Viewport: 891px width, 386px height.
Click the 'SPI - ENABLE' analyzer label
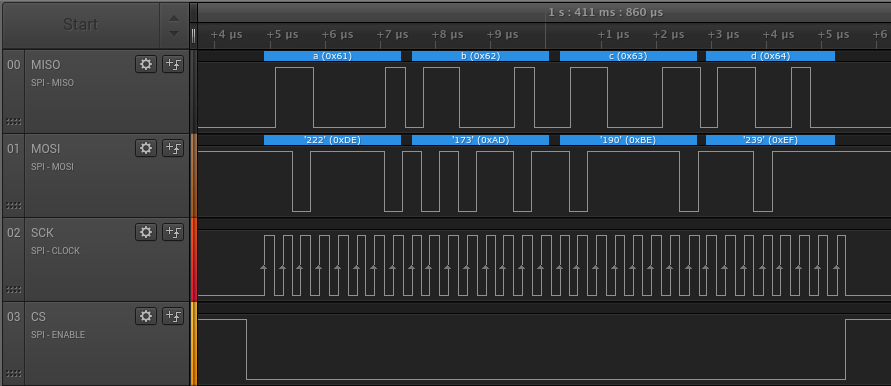58,335
